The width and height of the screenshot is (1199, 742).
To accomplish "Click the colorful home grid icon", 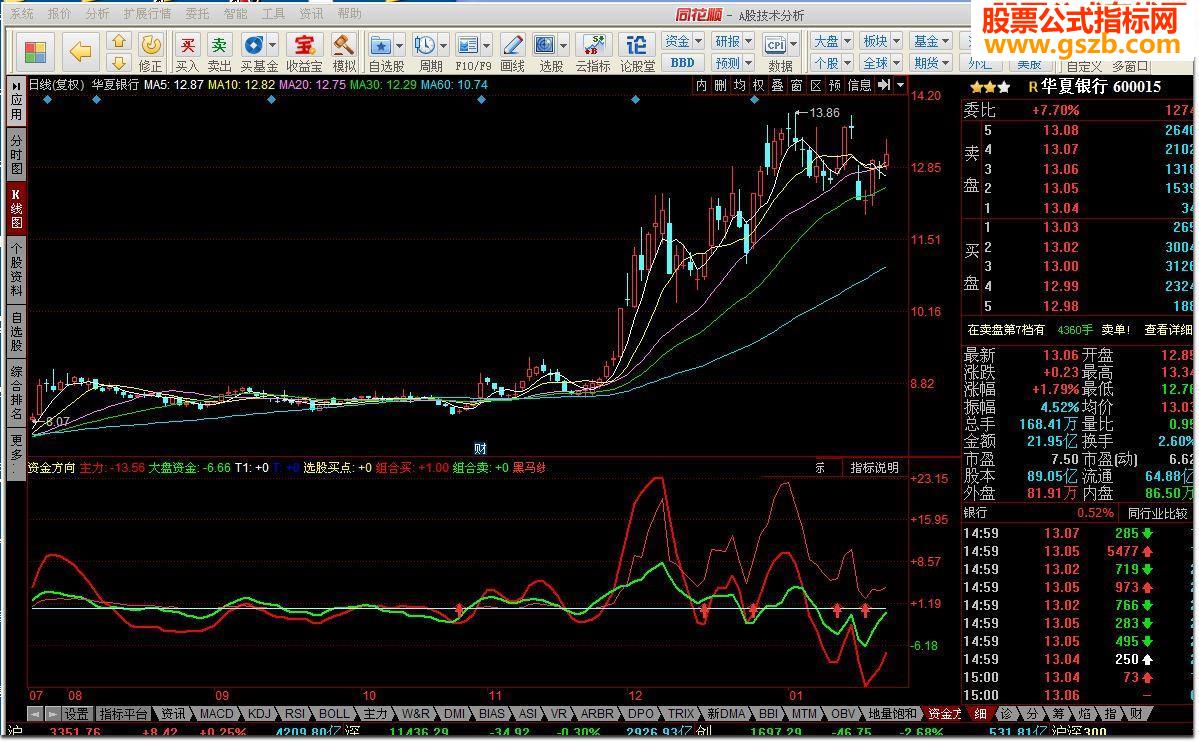I will [x=34, y=52].
